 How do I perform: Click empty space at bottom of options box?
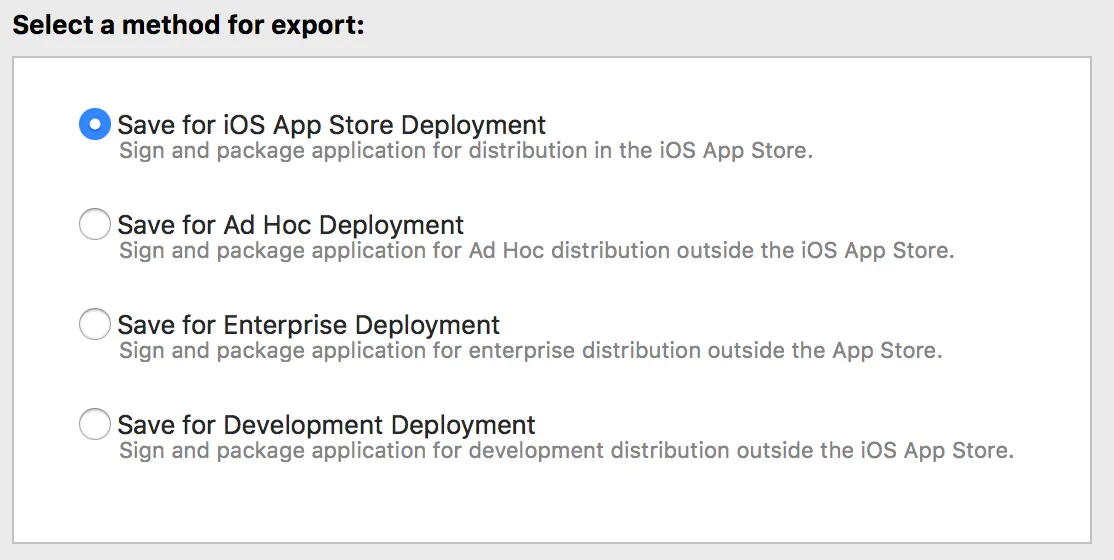coord(550,505)
